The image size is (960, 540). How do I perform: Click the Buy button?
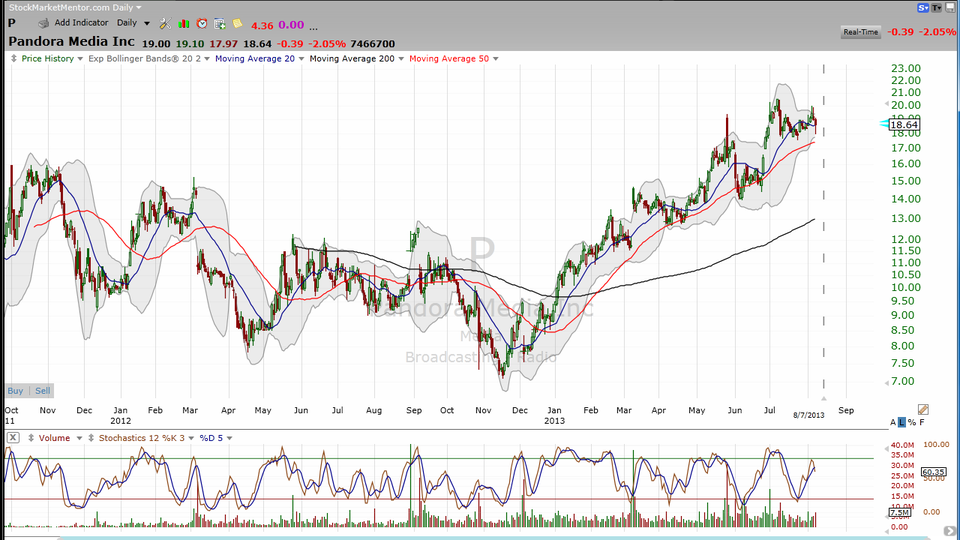(x=15, y=391)
